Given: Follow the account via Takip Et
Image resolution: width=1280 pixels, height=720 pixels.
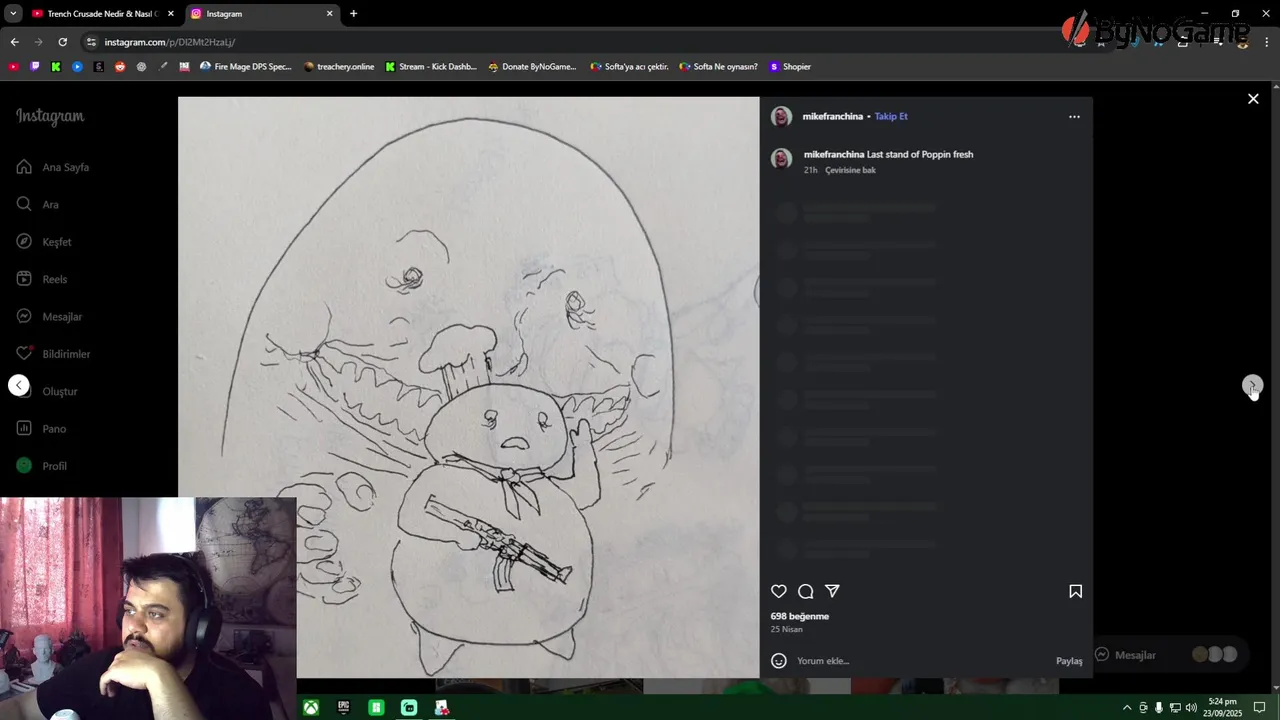Looking at the screenshot, I should (x=891, y=117).
